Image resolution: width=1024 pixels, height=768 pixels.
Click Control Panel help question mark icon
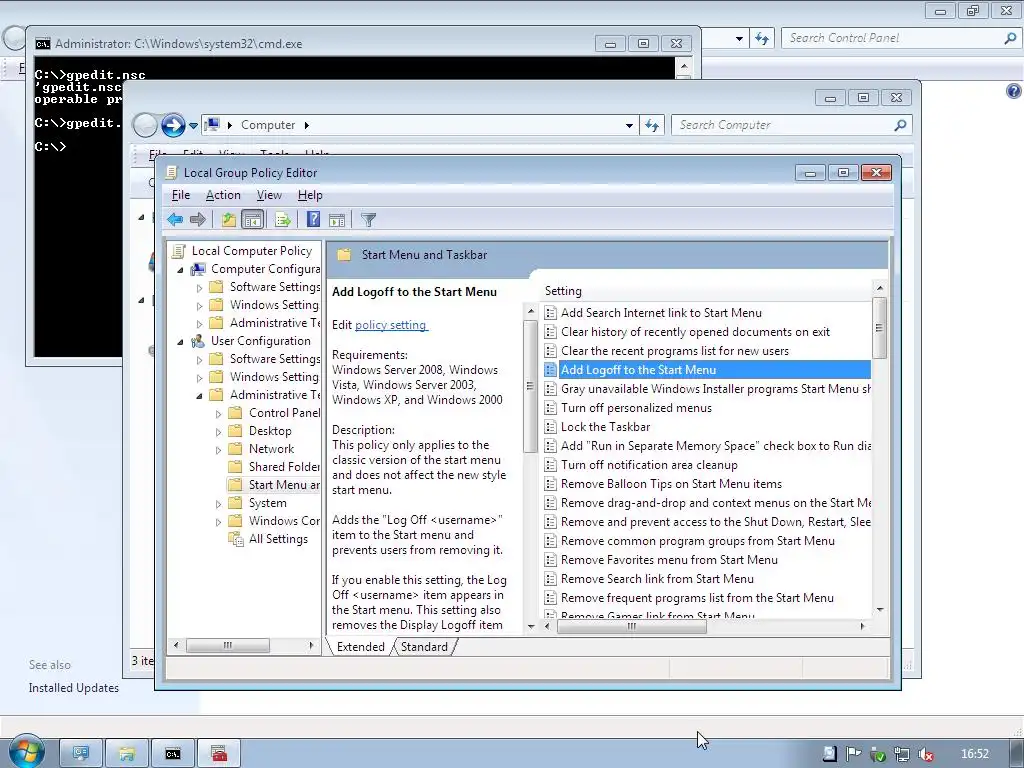point(1014,91)
